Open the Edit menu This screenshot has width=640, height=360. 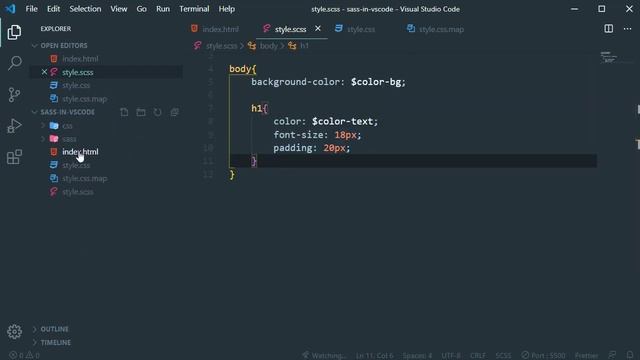click(53, 9)
